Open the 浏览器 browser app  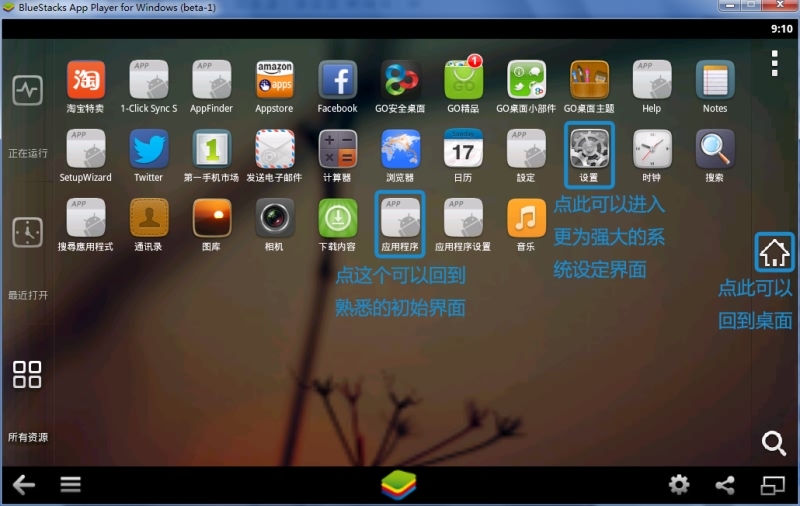click(x=401, y=149)
